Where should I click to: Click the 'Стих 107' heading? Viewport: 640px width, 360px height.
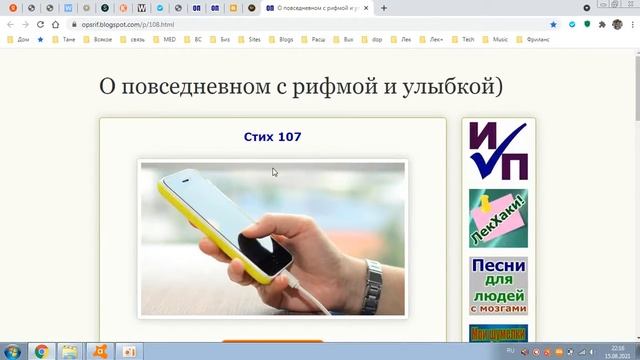click(272, 137)
